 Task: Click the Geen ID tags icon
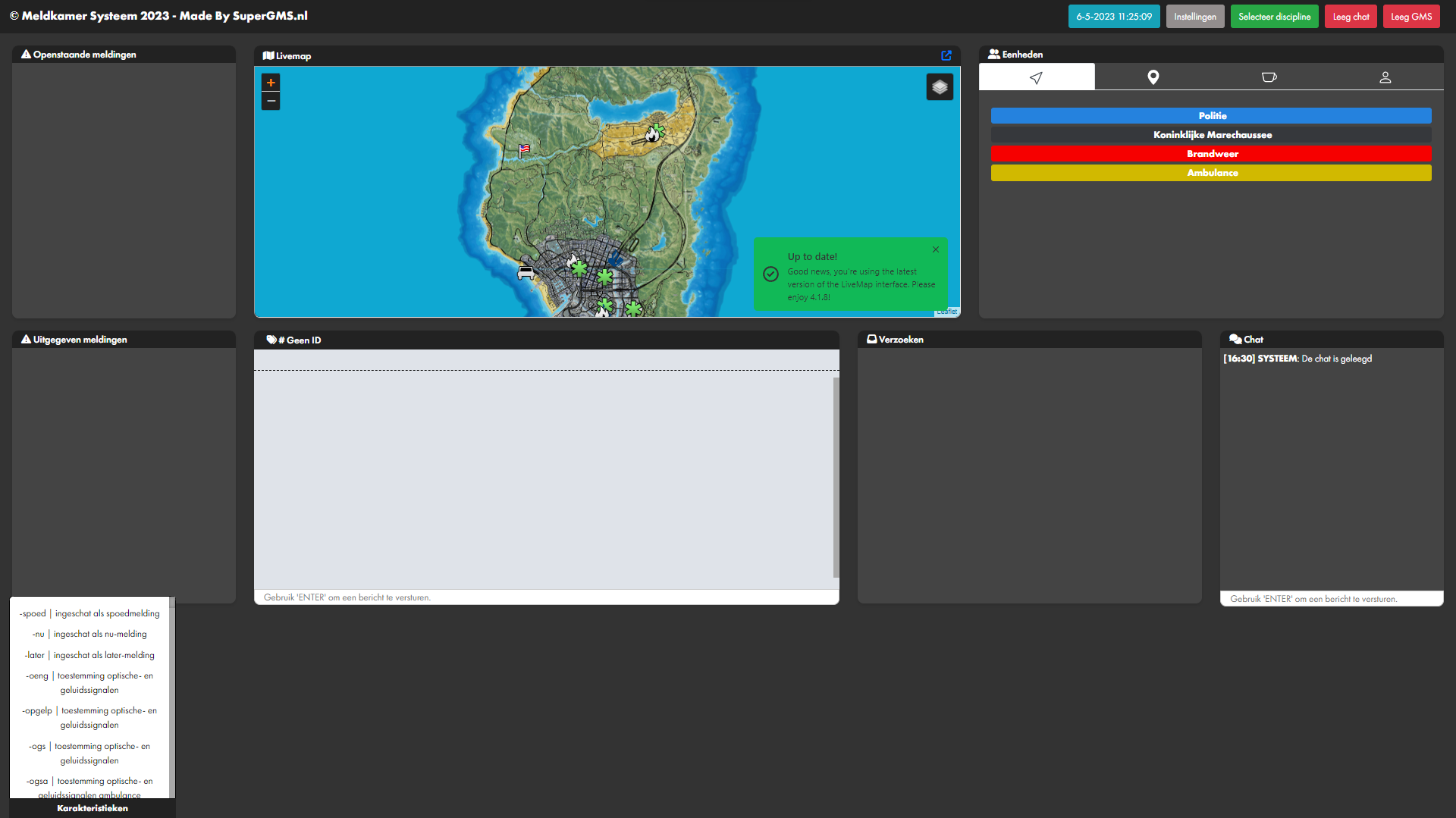[x=271, y=340]
